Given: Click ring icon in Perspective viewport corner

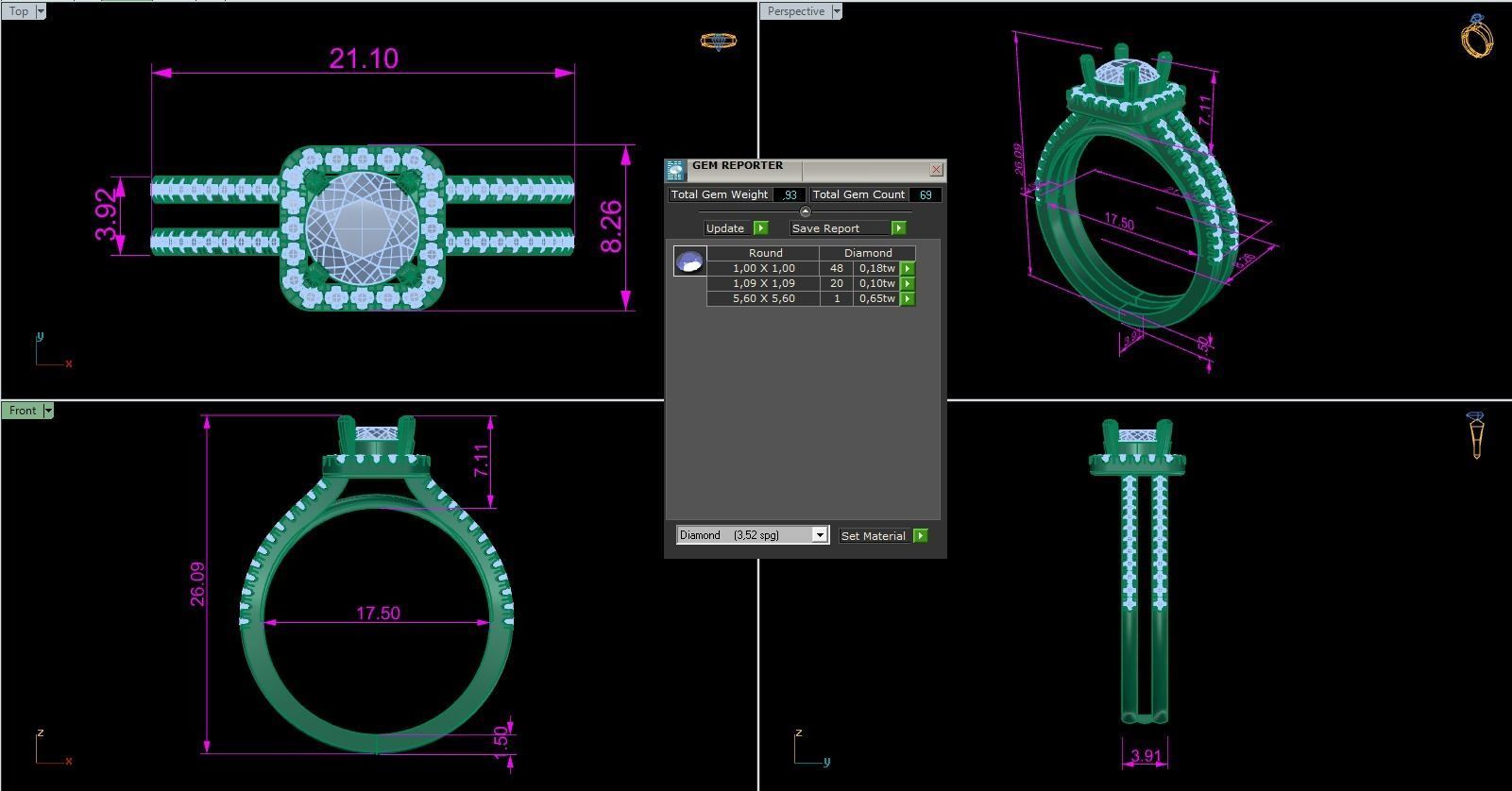Looking at the screenshot, I should coord(1477,36).
